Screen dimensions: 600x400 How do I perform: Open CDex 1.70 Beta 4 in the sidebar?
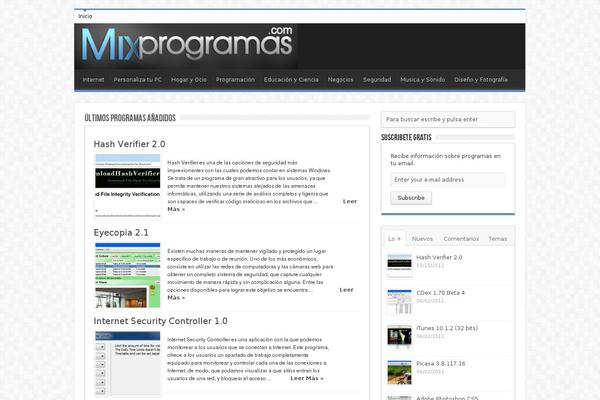tap(440, 293)
